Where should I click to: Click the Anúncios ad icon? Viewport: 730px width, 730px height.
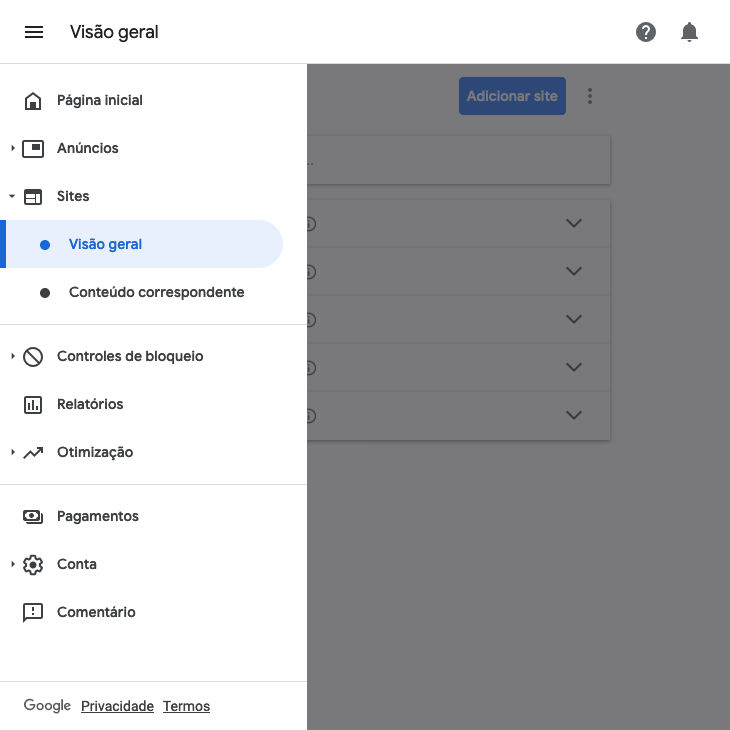(x=33, y=149)
